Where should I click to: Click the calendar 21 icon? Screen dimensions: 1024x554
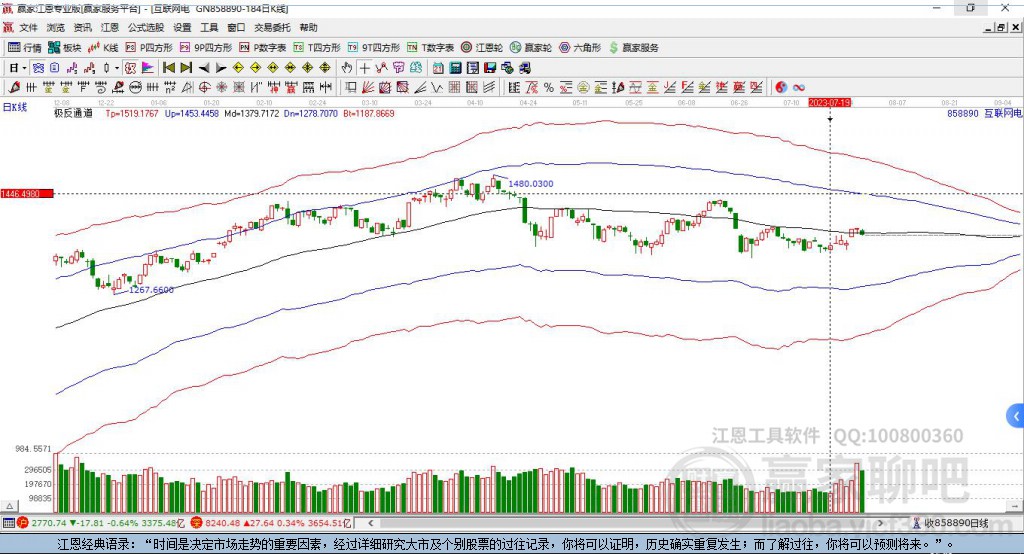tap(438, 68)
